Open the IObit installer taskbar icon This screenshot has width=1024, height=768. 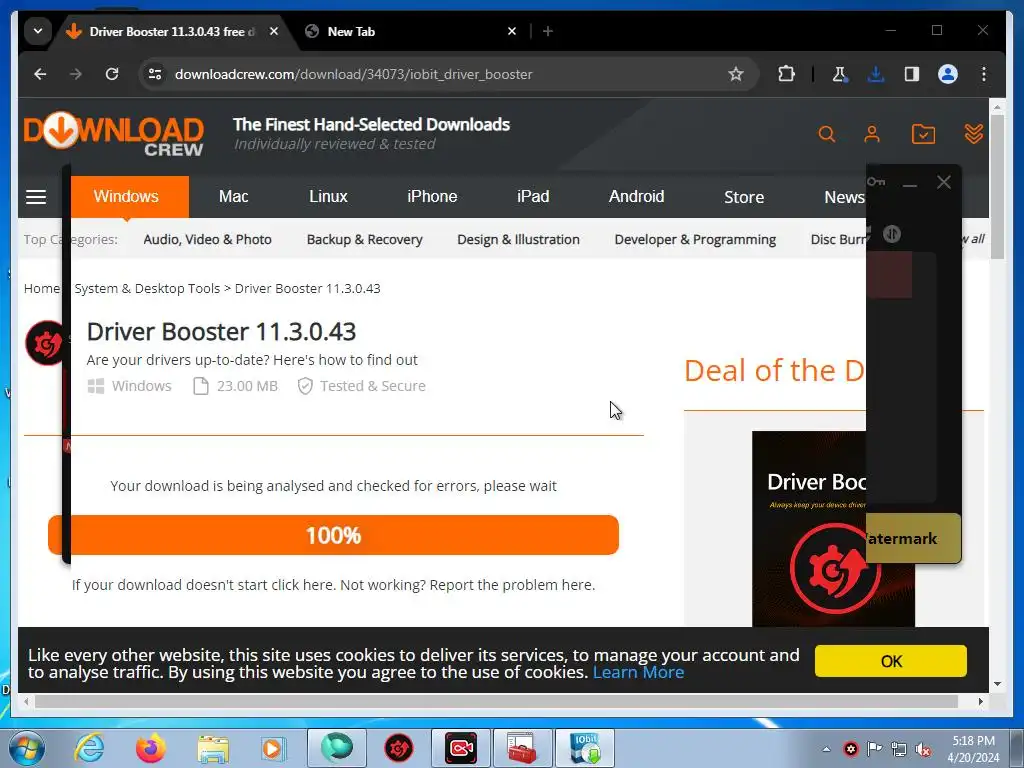(584, 748)
